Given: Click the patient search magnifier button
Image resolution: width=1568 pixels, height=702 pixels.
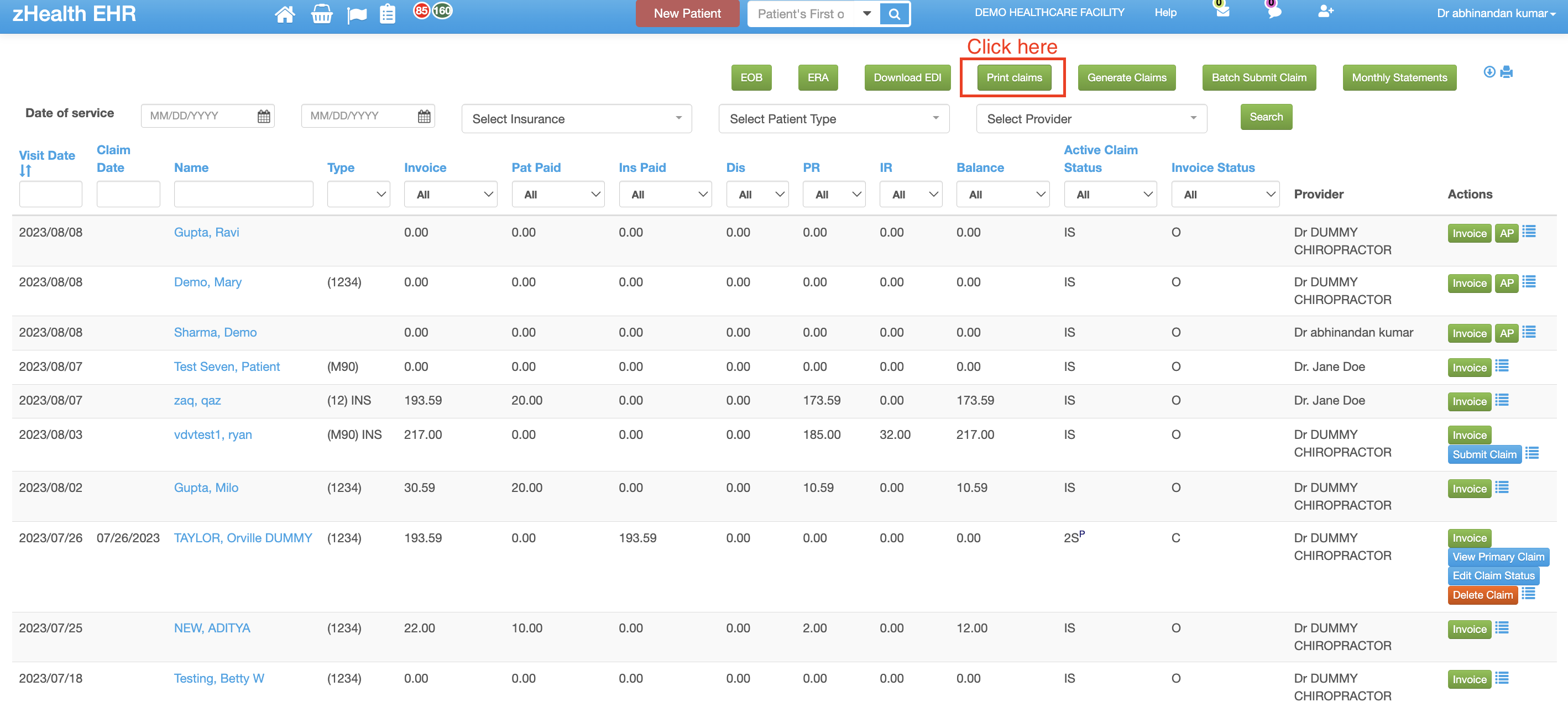Looking at the screenshot, I should pyautogui.click(x=894, y=14).
